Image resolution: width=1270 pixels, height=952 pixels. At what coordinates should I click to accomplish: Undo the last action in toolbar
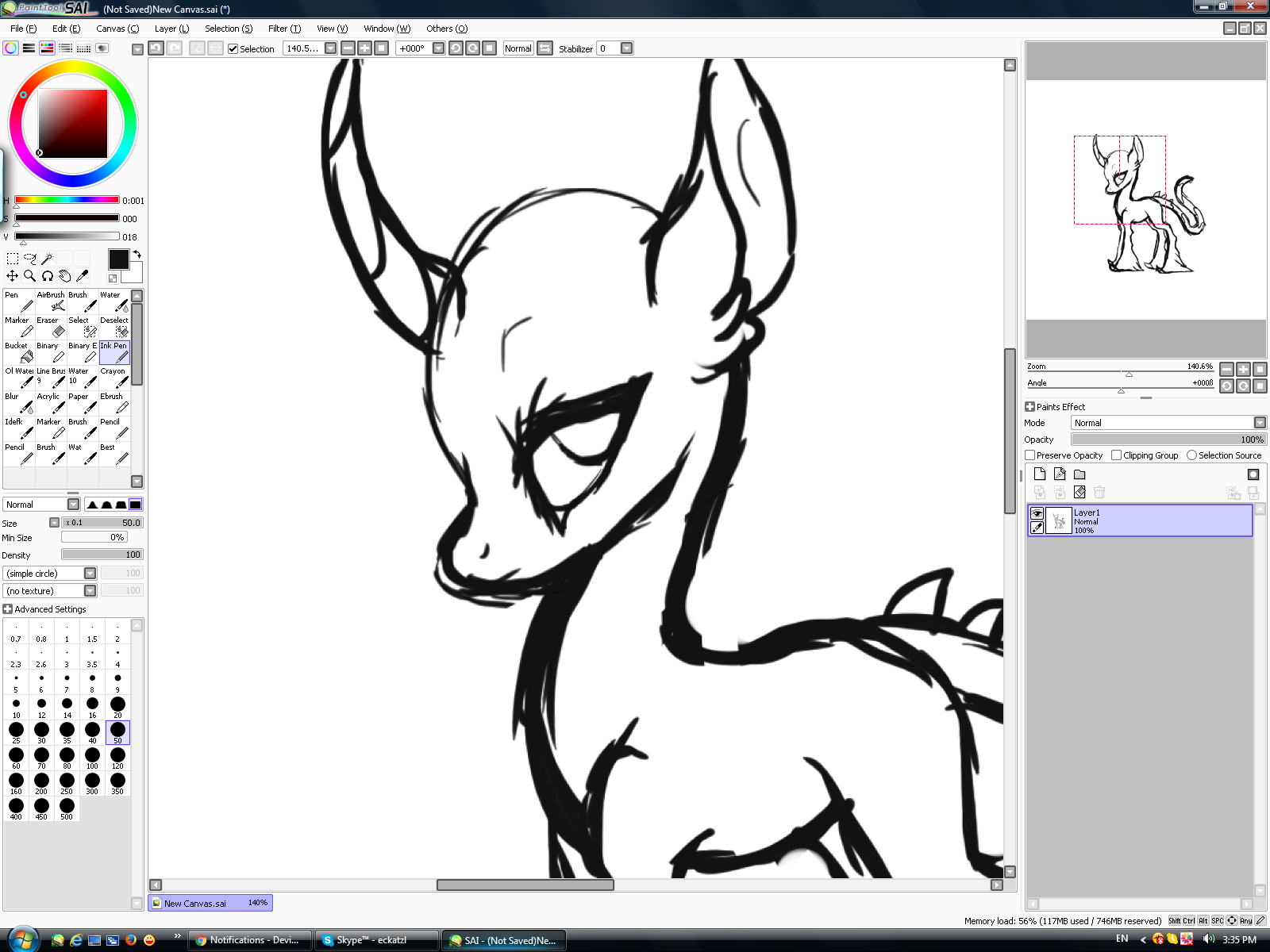click(x=156, y=48)
